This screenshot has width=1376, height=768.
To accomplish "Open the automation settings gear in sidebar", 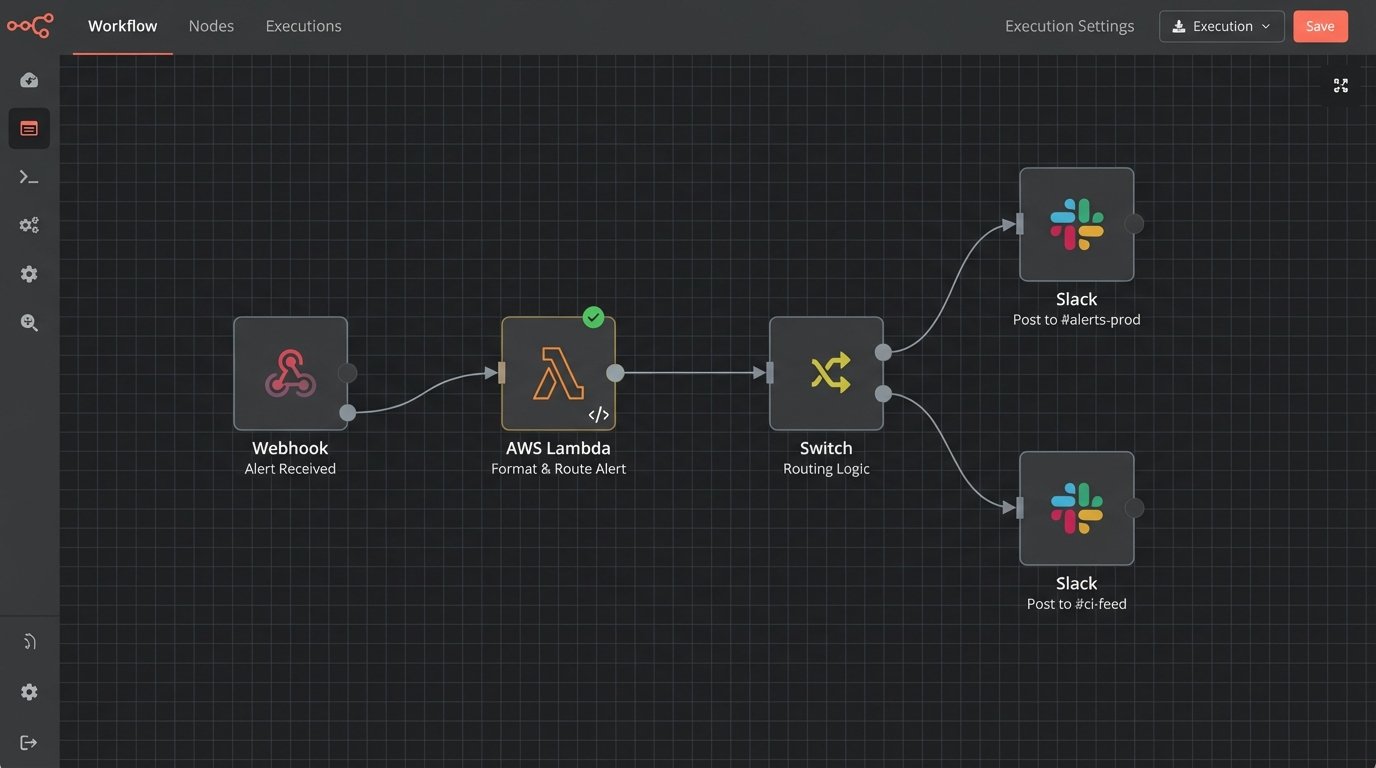I will [29, 225].
